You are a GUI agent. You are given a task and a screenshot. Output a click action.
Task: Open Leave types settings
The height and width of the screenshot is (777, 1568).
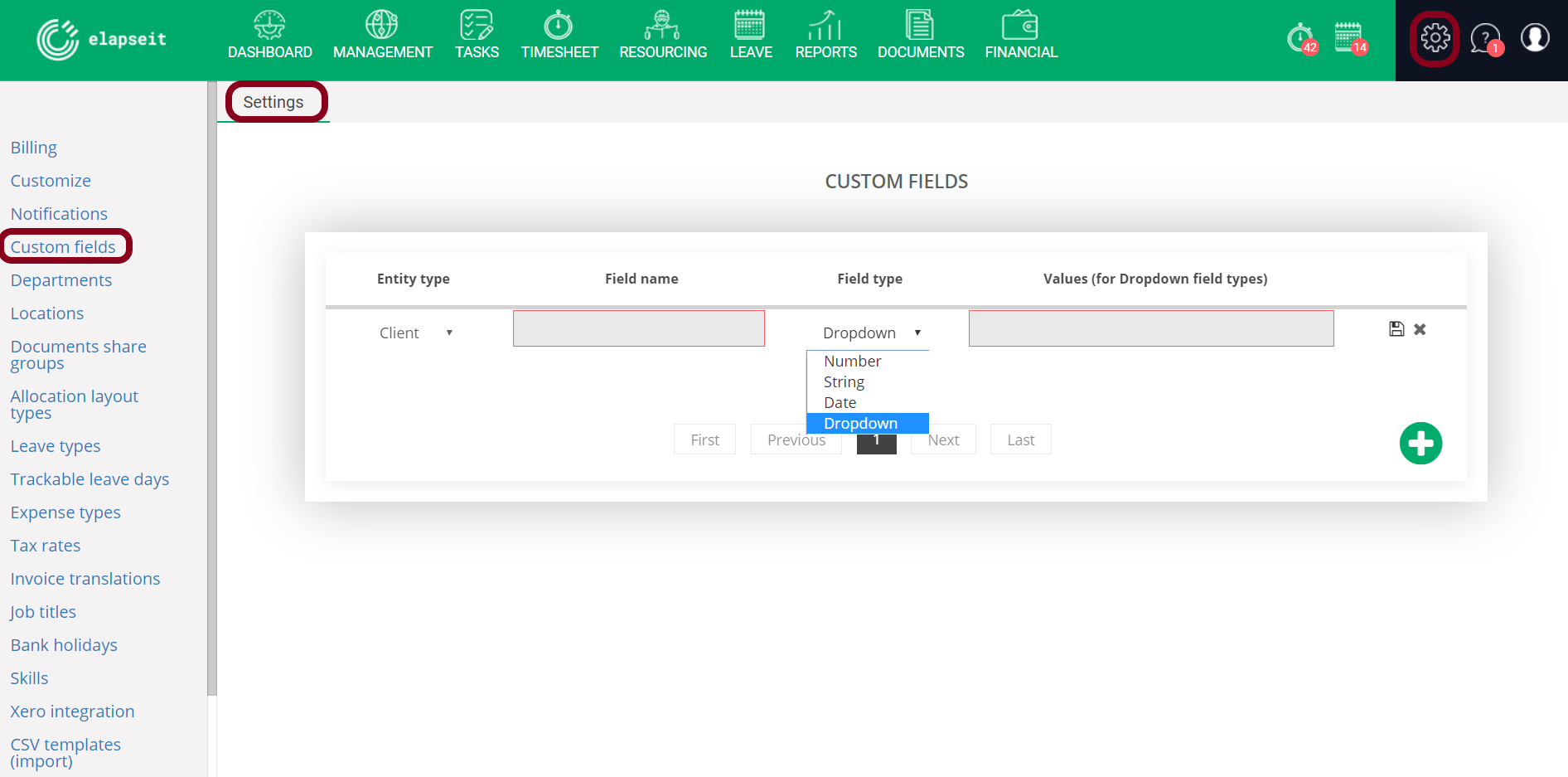pos(56,446)
